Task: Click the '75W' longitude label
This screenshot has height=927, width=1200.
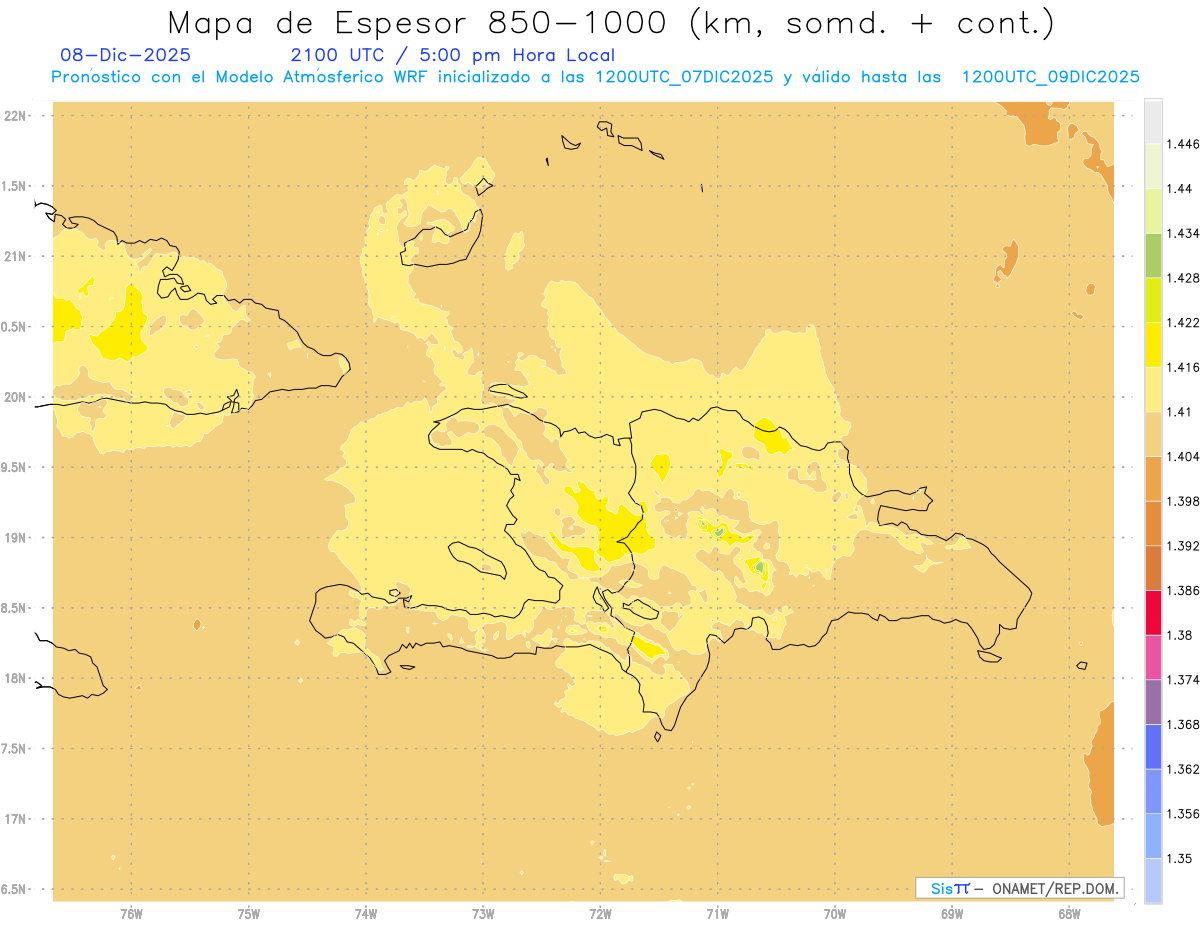Action: coord(248,914)
